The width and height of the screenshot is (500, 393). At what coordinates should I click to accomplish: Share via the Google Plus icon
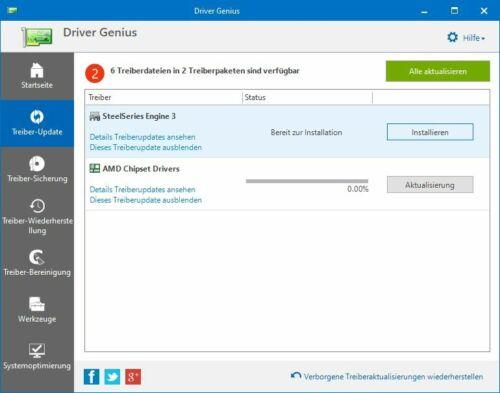click(x=133, y=377)
